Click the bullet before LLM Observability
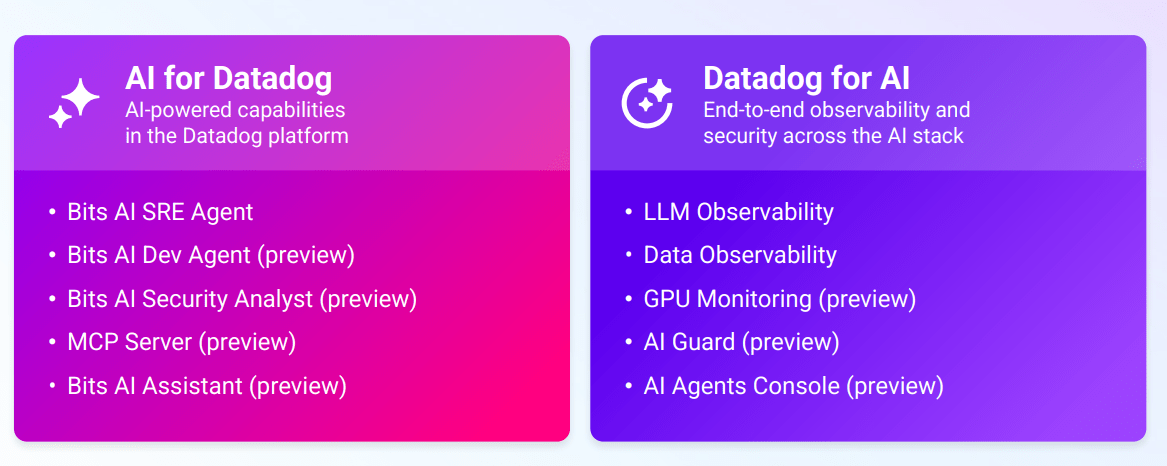The width and height of the screenshot is (1167, 466). [x=628, y=212]
